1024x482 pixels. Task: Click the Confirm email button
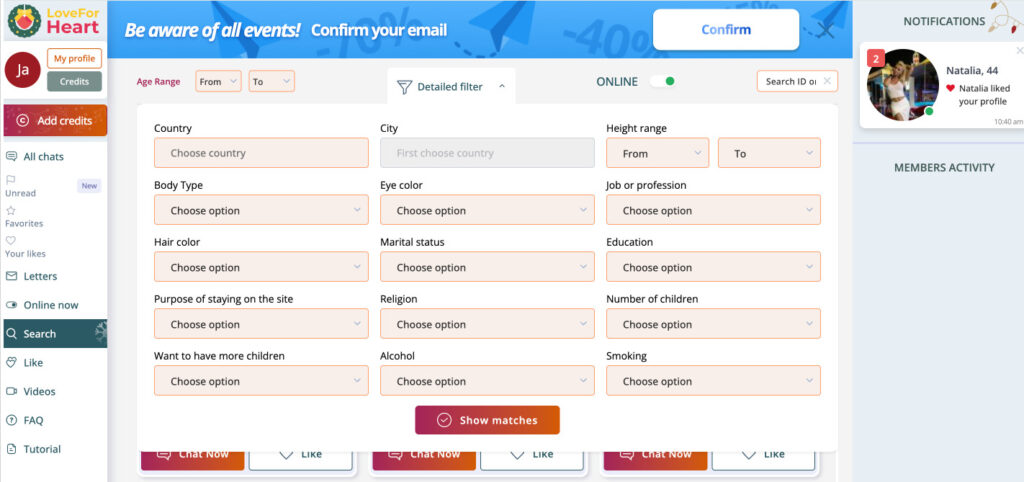[x=726, y=29]
